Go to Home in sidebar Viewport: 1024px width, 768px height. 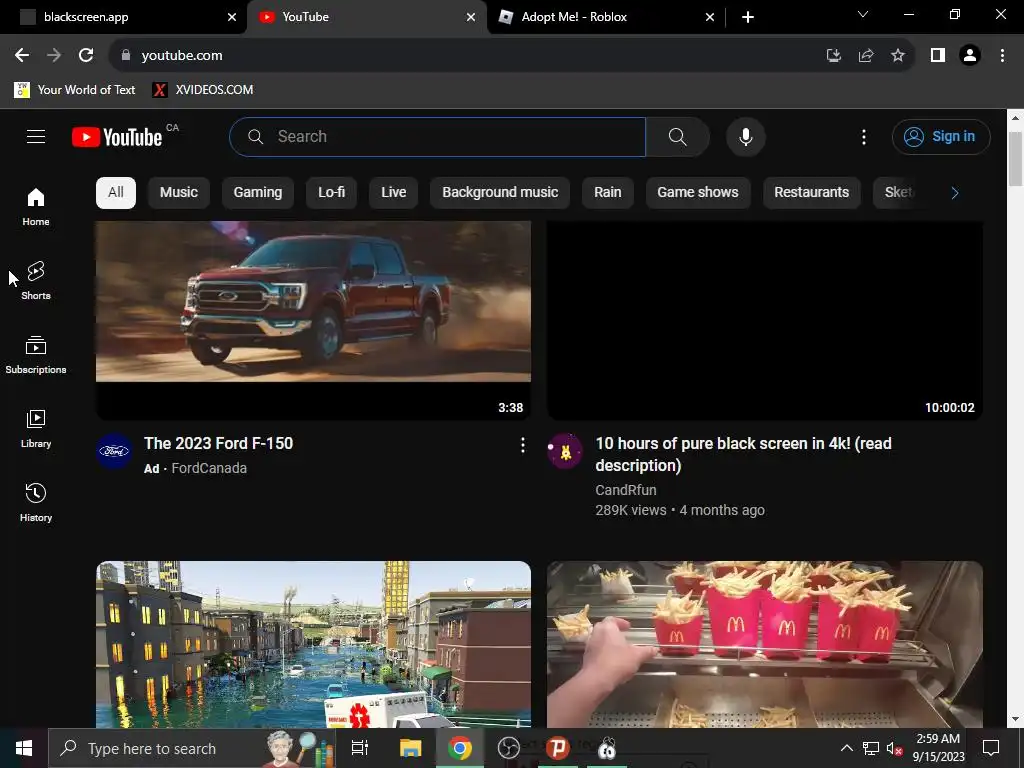point(36,207)
